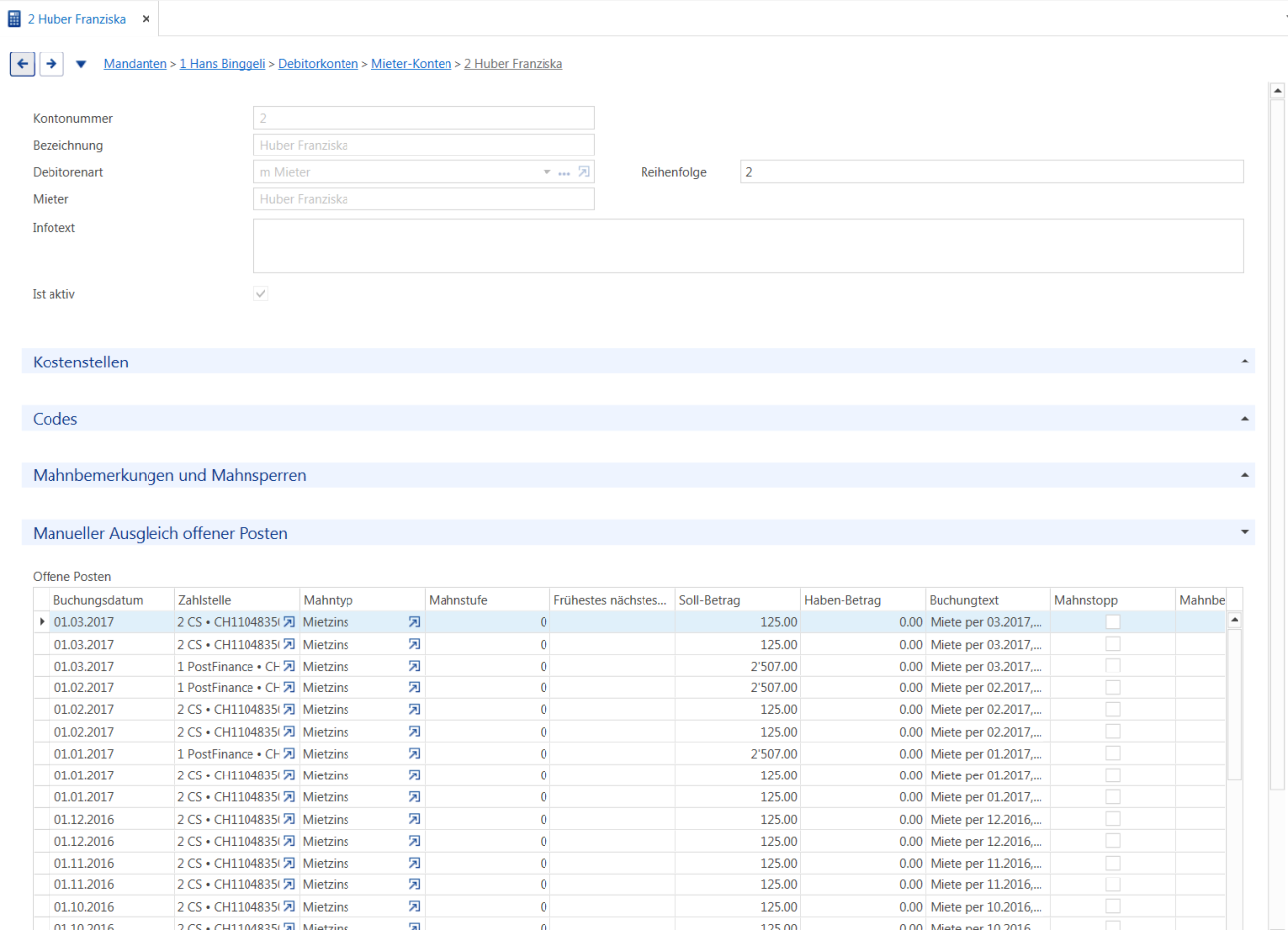This screenshot has width=1288, height=930.
Task: Open Mahntyp link in the highlighted first row
Action: coord(414,622)
